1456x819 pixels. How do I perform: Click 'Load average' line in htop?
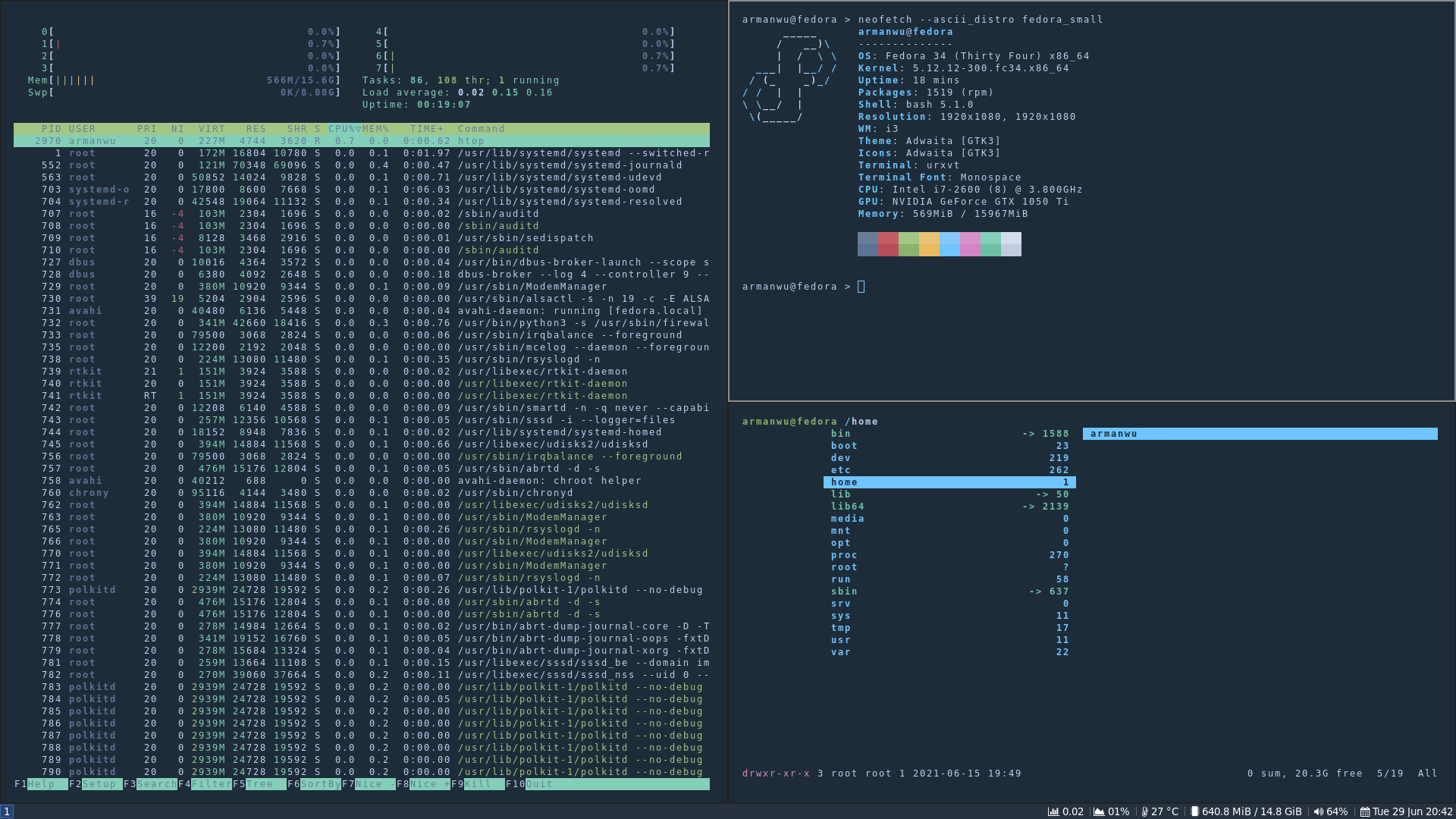tap(457, 93)
